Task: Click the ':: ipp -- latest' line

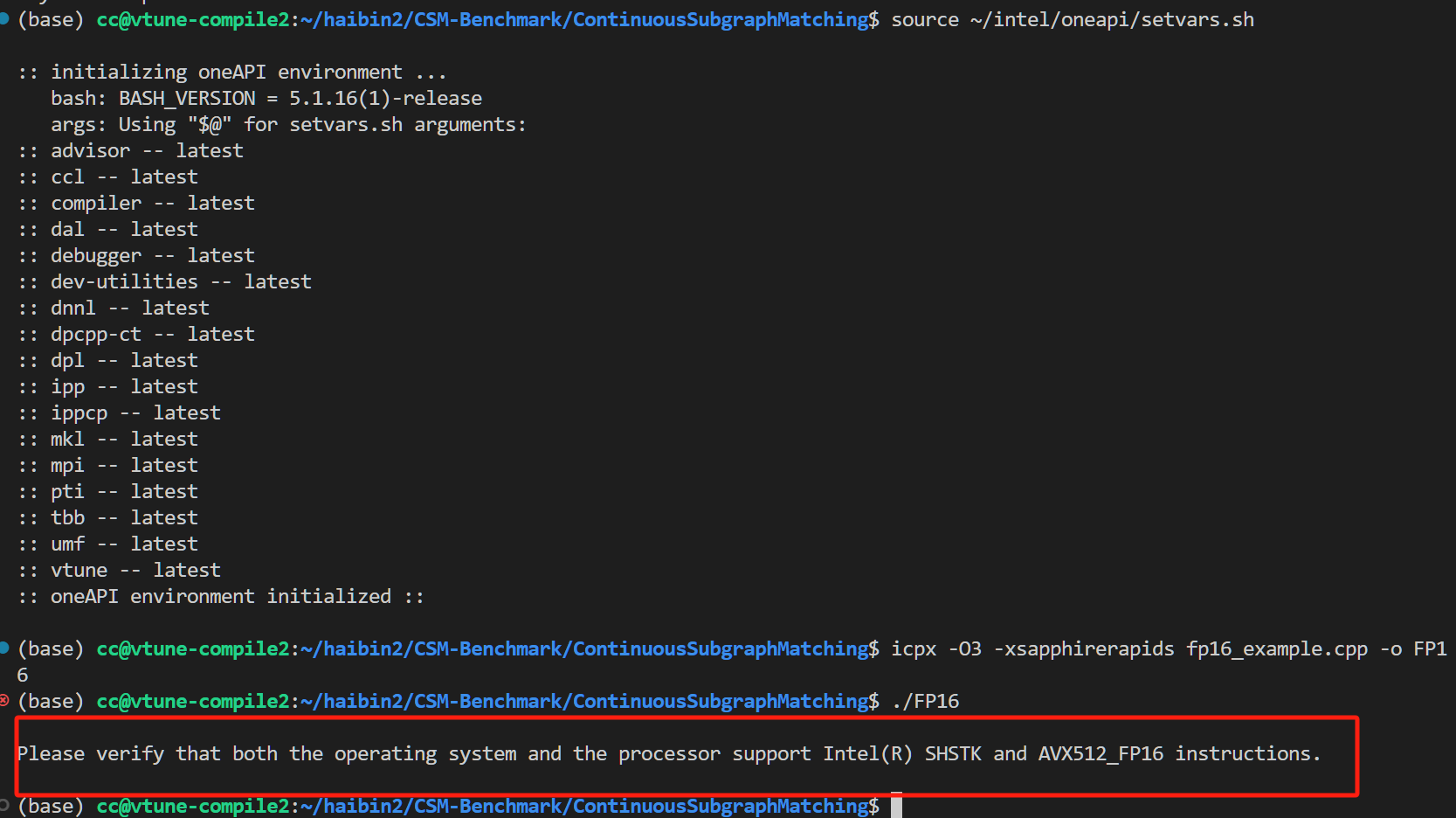Action: click(x=107, y=386)
